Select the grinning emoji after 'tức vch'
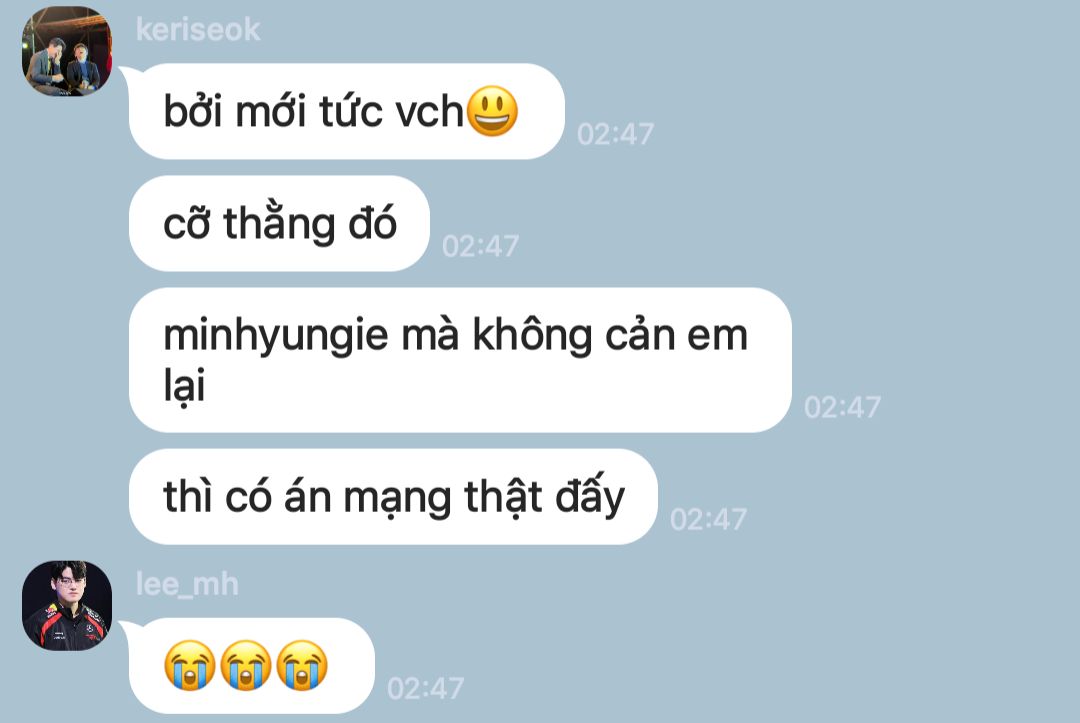 492,111
